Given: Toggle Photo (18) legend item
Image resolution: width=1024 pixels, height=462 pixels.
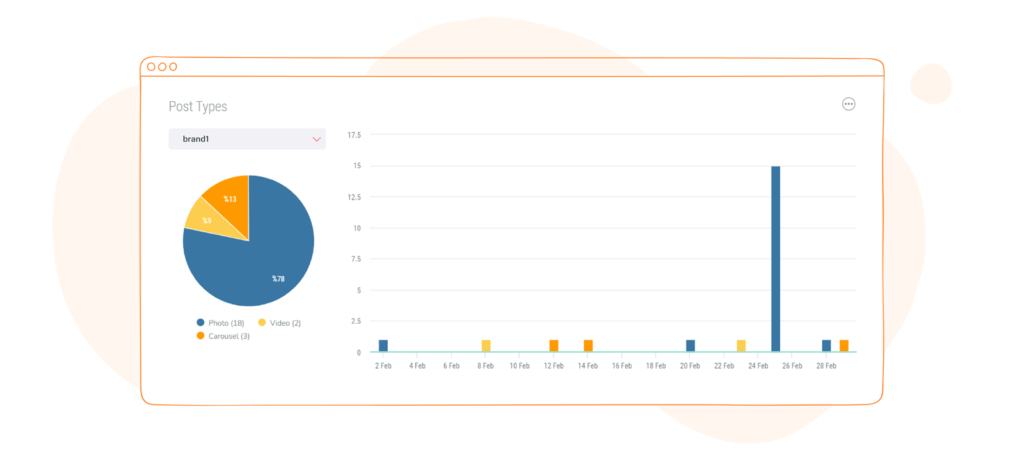Looking at the screenshot, I should pyautogui.click(x=221, y=323).
